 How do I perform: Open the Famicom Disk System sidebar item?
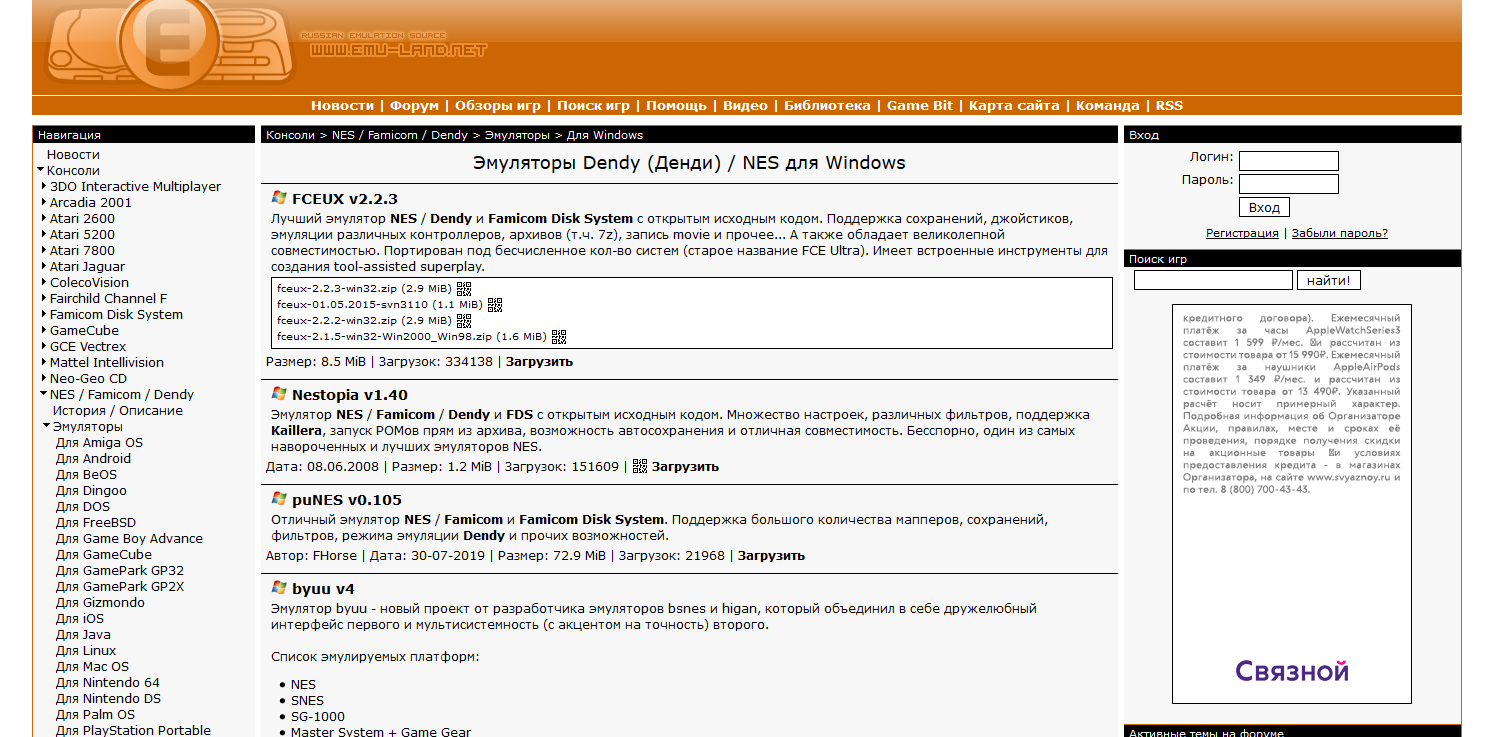[116, 314]
